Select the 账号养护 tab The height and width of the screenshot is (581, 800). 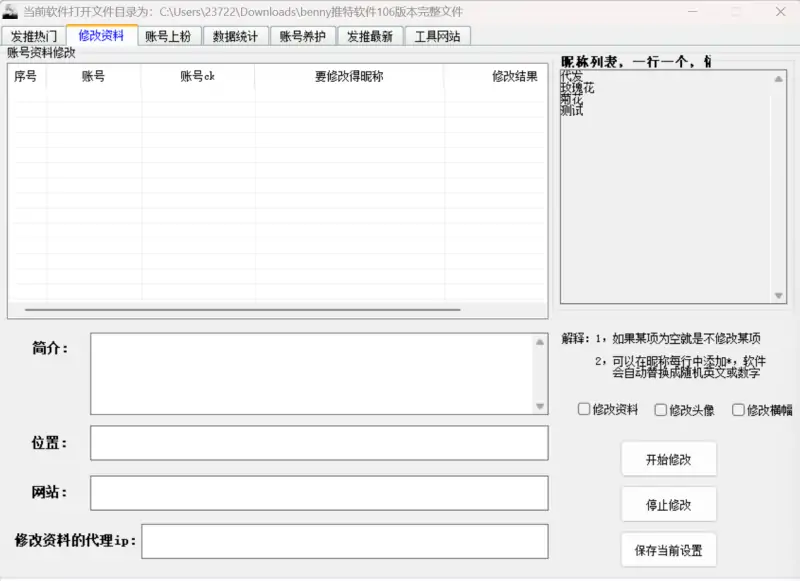coord(302,36)
